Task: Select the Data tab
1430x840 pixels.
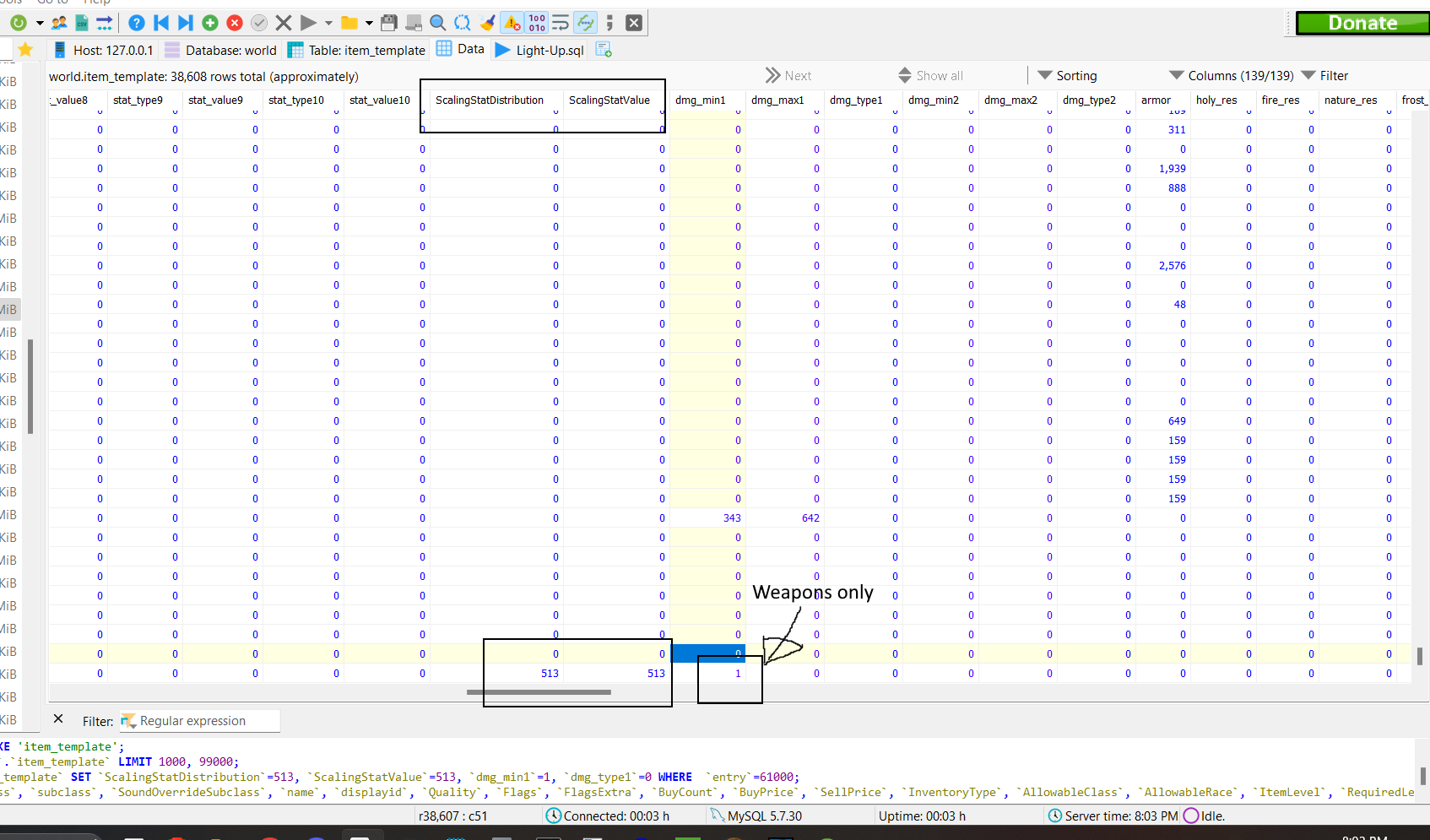Action: click(x=460, y=49)
